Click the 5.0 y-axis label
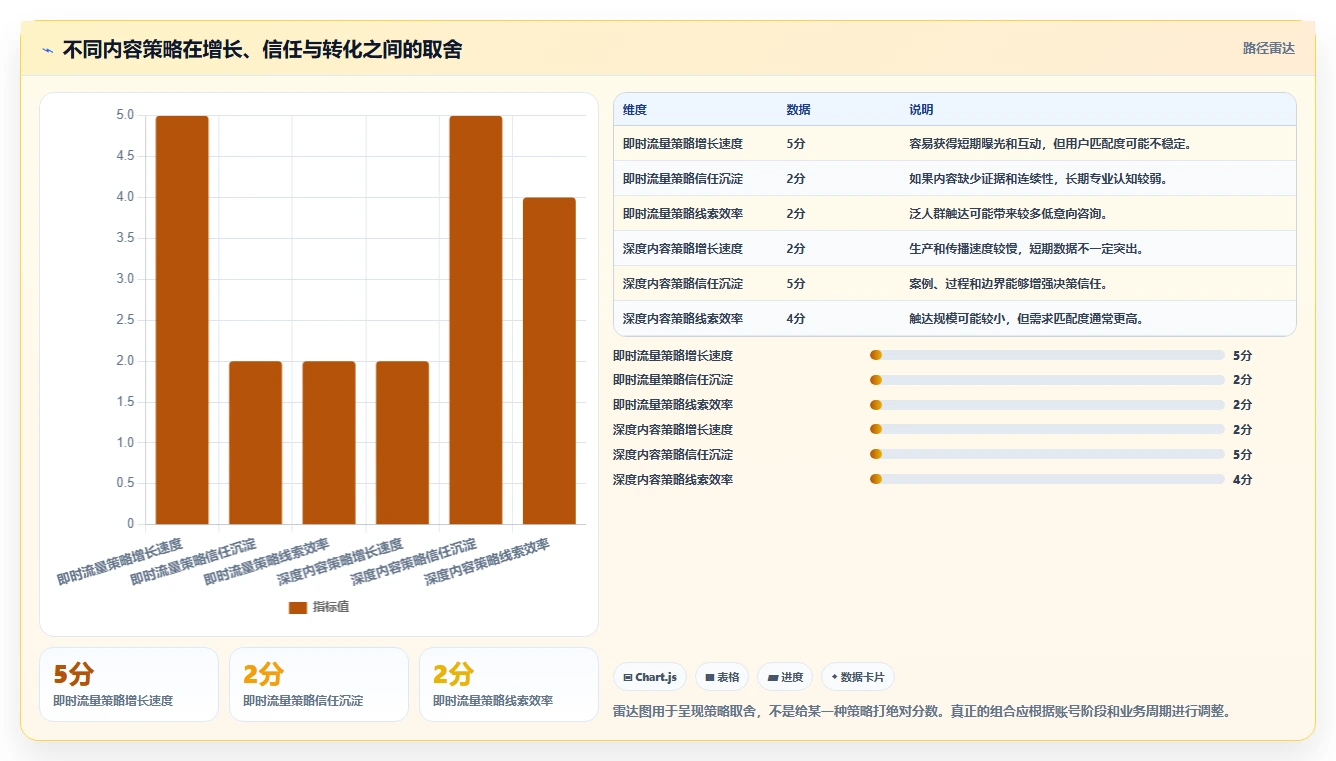This screenshot has width=1336, height=761. tap(125, 115)
